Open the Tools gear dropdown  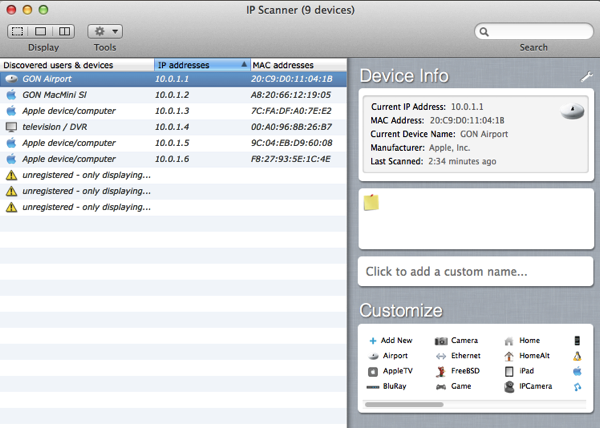pos(105,31)
